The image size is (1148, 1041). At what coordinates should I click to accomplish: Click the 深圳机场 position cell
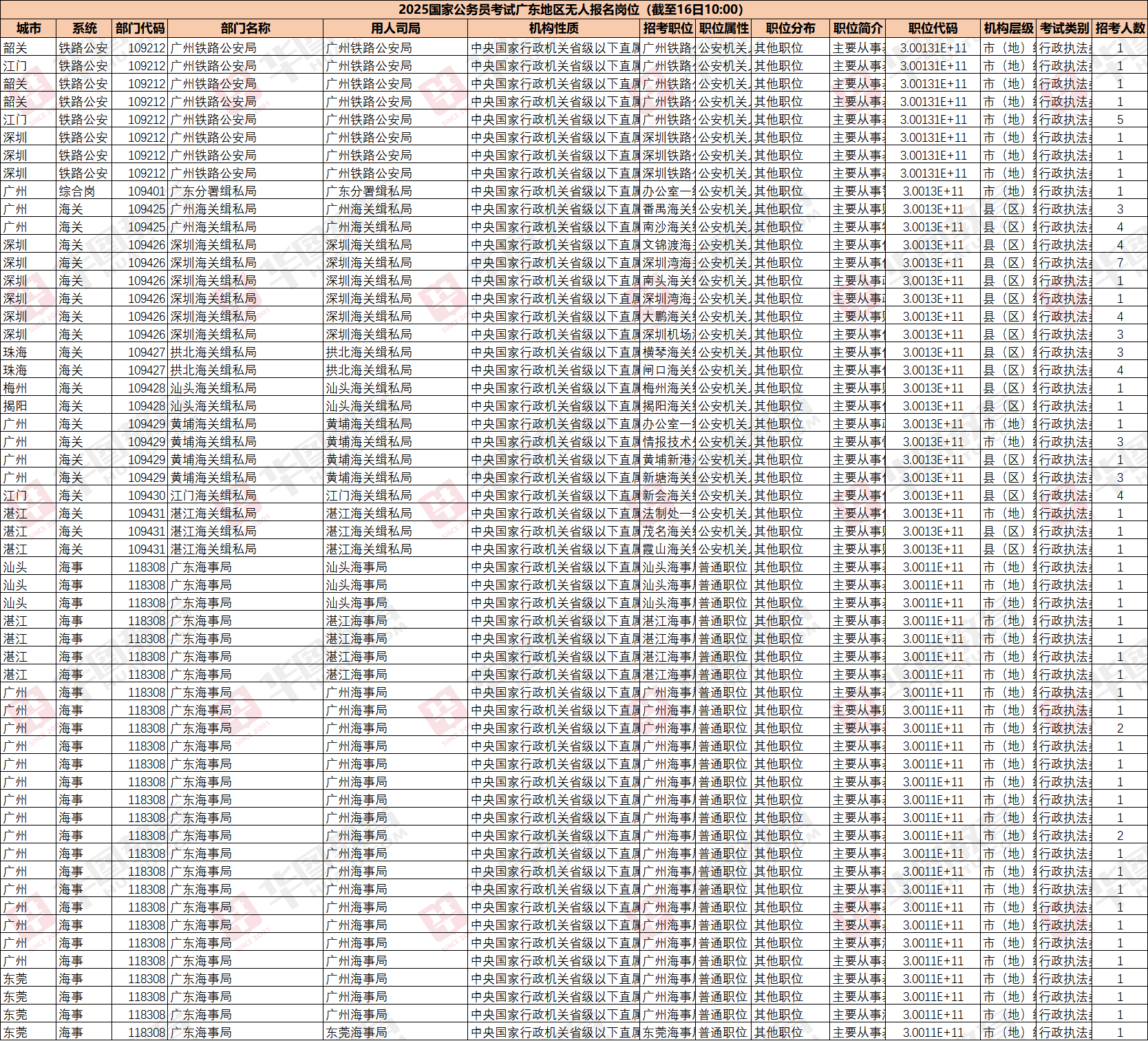point(668,335)
